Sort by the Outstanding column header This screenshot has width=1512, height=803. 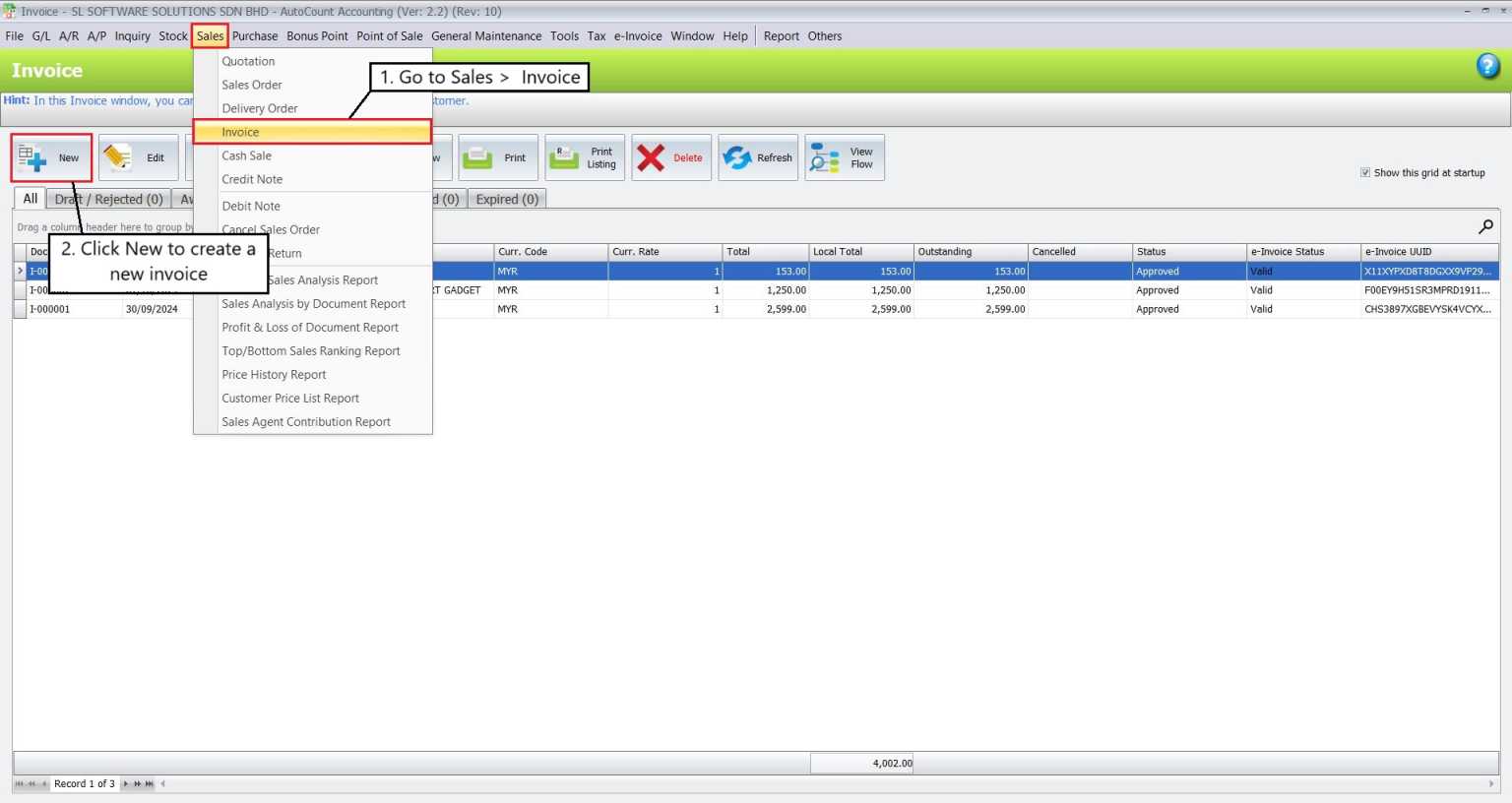pyautogui.click(x=971, y=252)
